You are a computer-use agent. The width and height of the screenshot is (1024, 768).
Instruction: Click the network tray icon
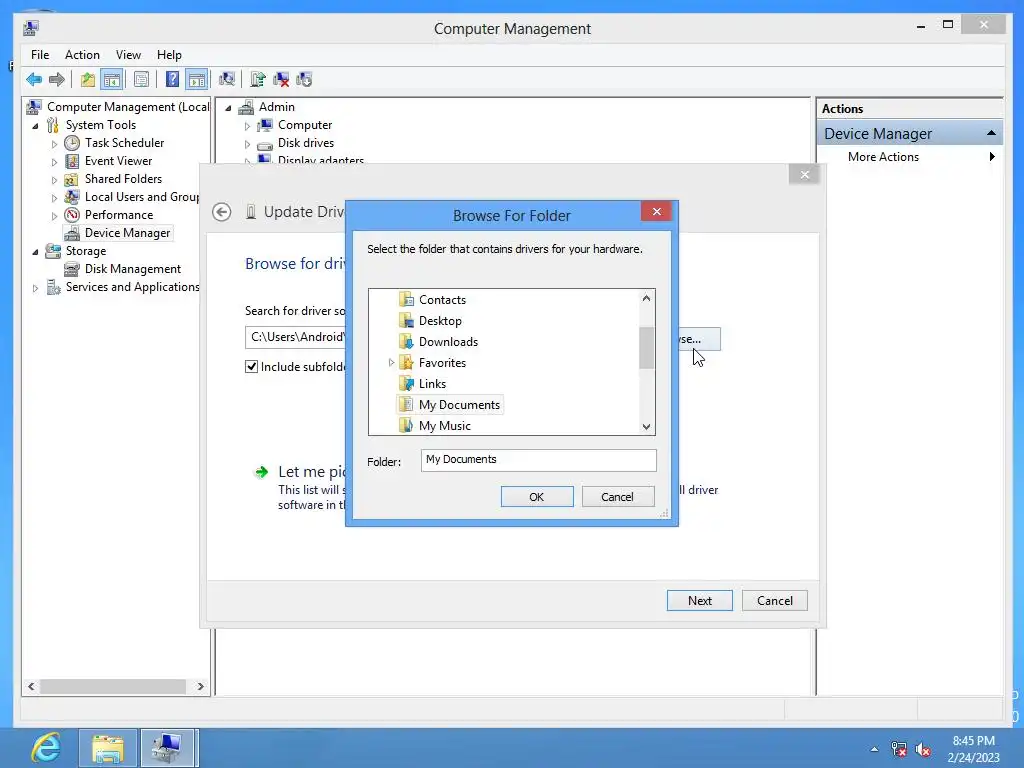click(899, 750)
